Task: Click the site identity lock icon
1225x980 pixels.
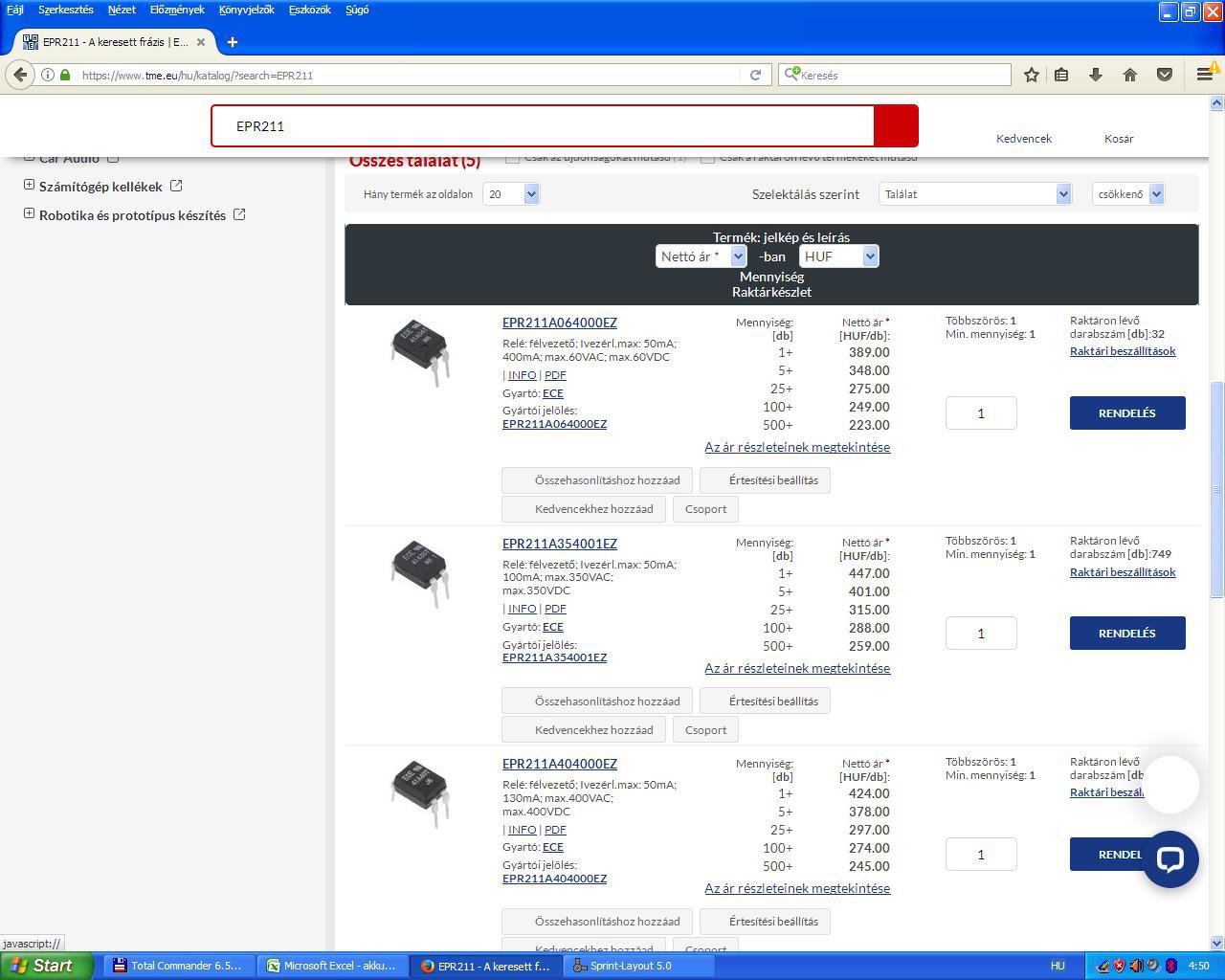Action: pos(65,75)
